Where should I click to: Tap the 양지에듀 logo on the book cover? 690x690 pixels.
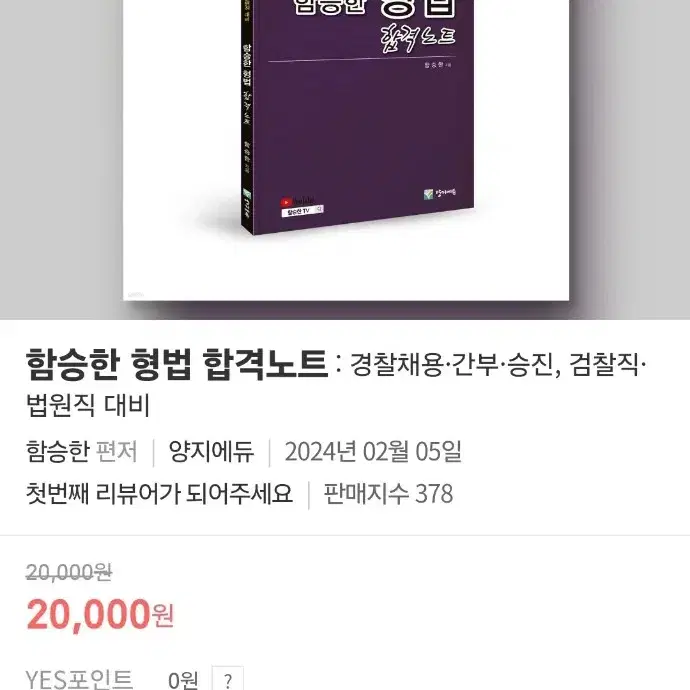(x=440, y=193)
